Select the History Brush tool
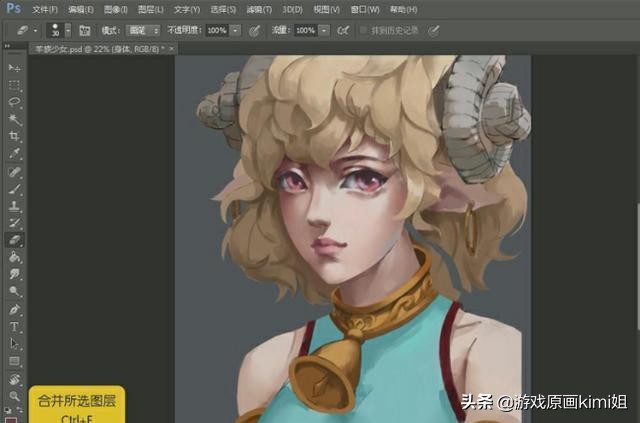 [14, 223]
